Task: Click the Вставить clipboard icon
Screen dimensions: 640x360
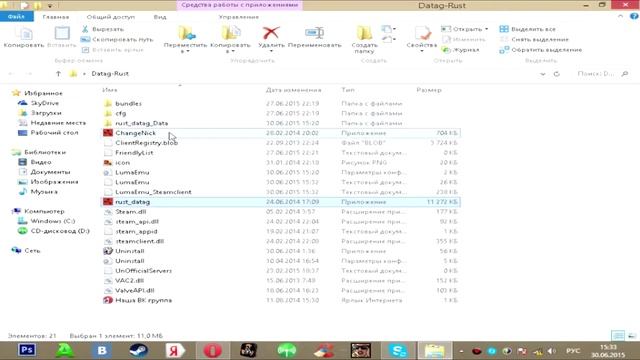Action: (62, 33)
